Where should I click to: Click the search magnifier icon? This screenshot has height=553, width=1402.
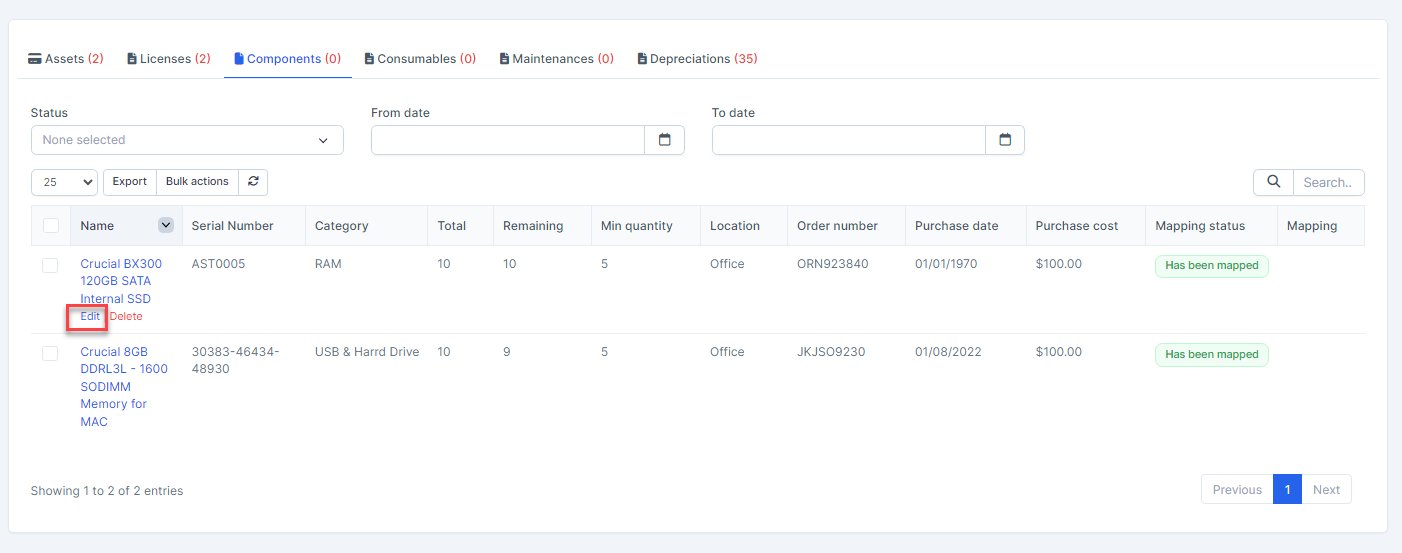click(1273, 182)
